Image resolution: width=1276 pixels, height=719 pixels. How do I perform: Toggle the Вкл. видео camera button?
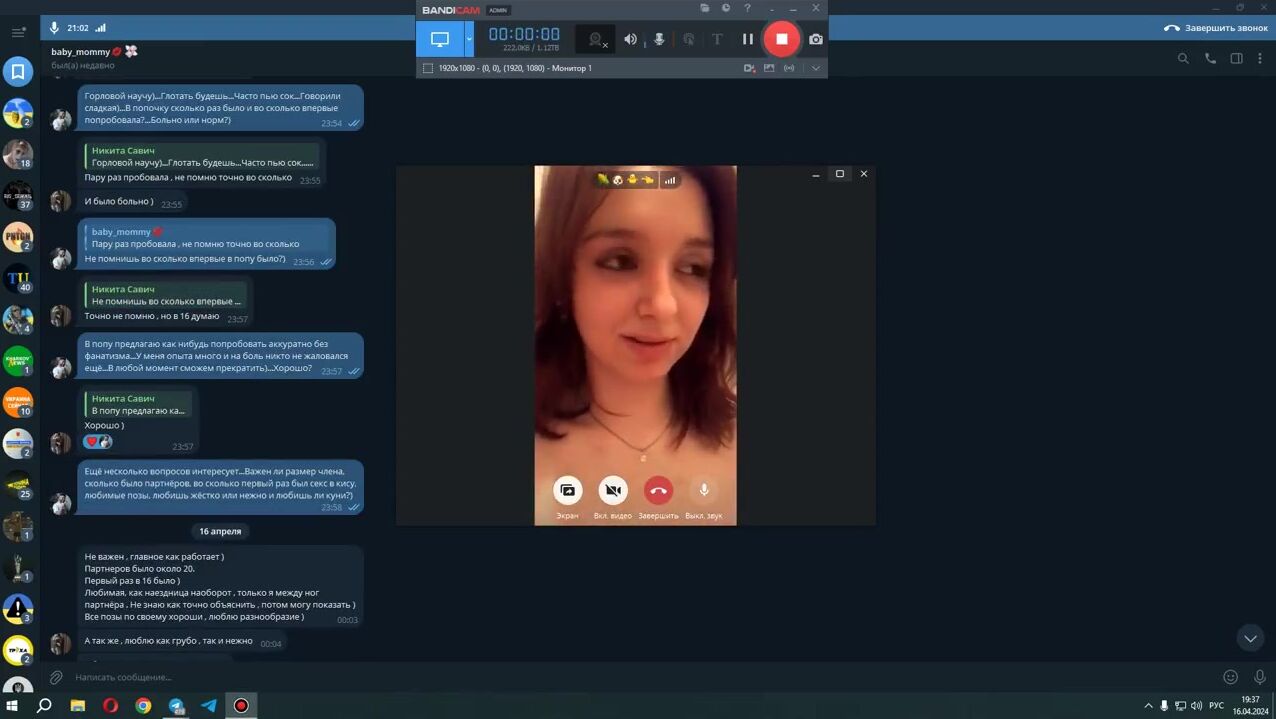(x=613, y=490)
